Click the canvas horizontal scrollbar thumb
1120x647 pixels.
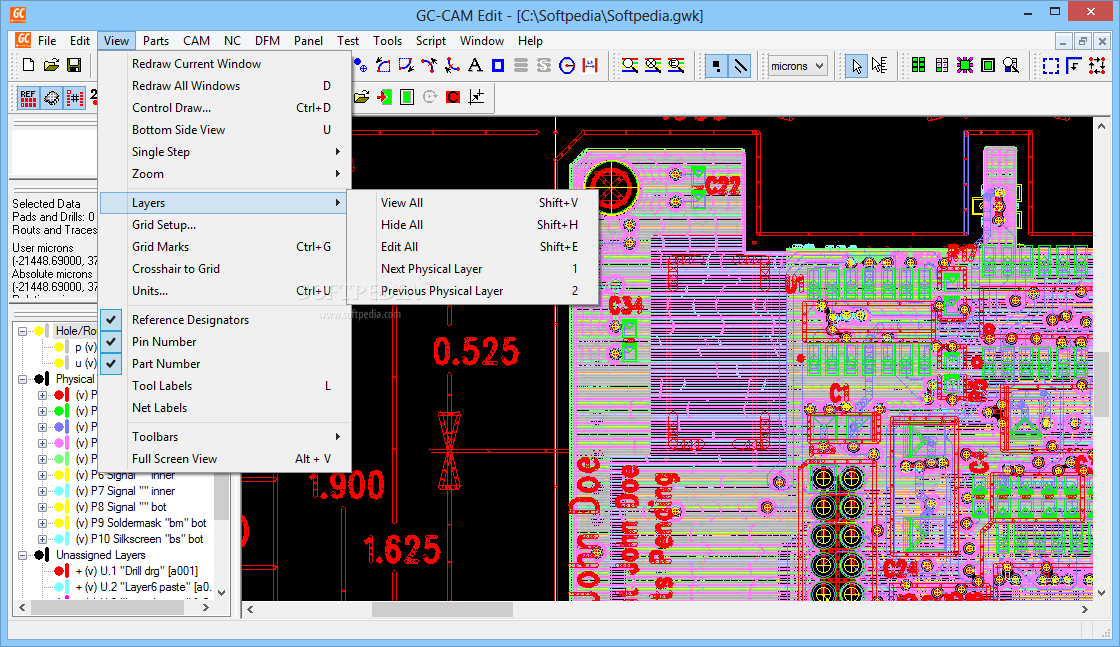pyautogui.click(x=442, y=610)
